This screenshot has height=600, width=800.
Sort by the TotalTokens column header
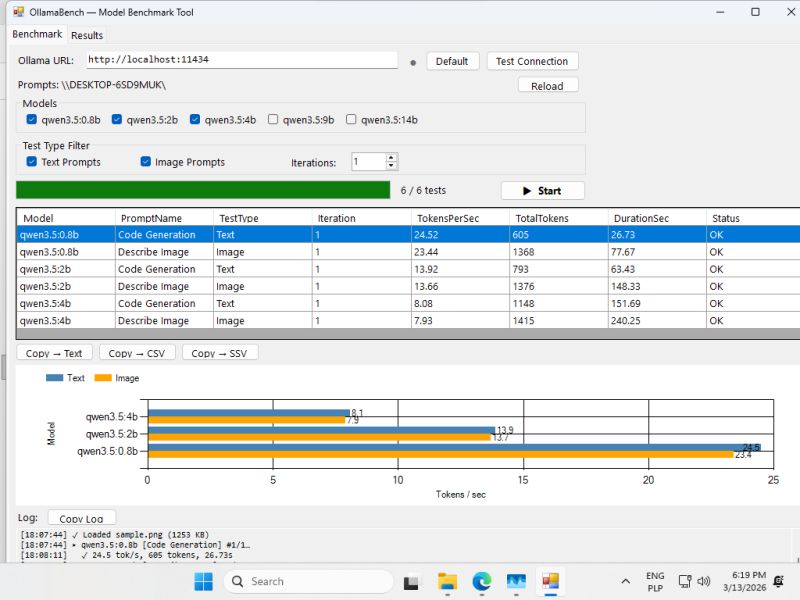coord(559,218)
